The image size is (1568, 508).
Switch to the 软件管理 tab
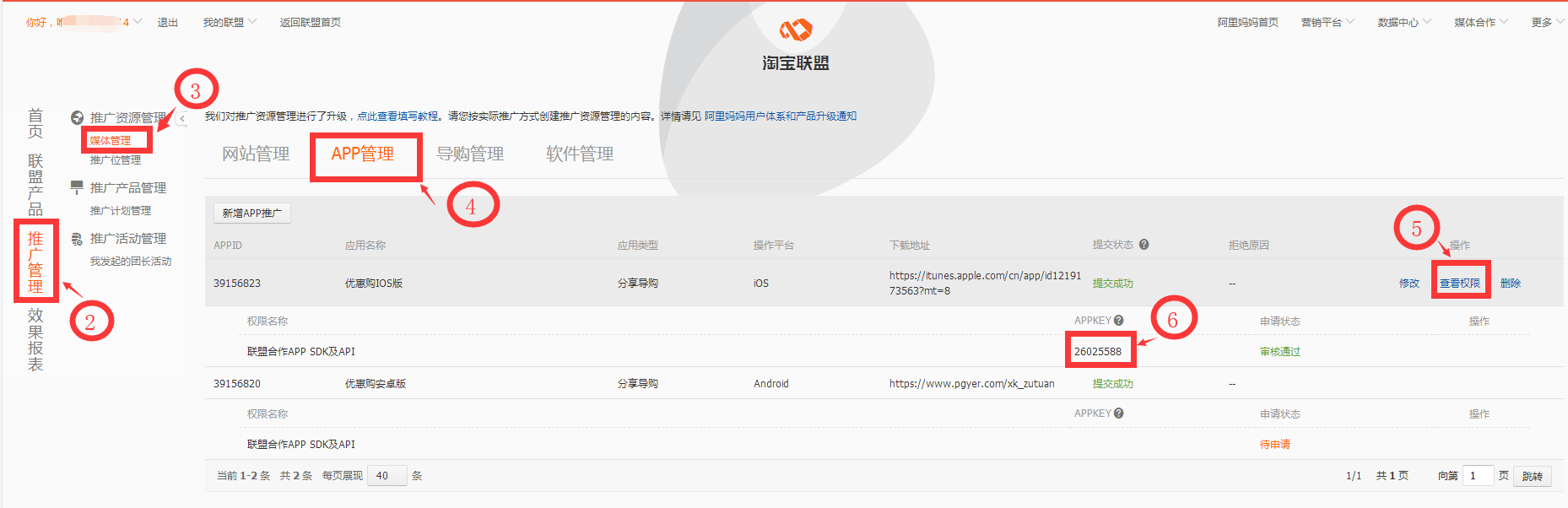(x=580, y=154)
